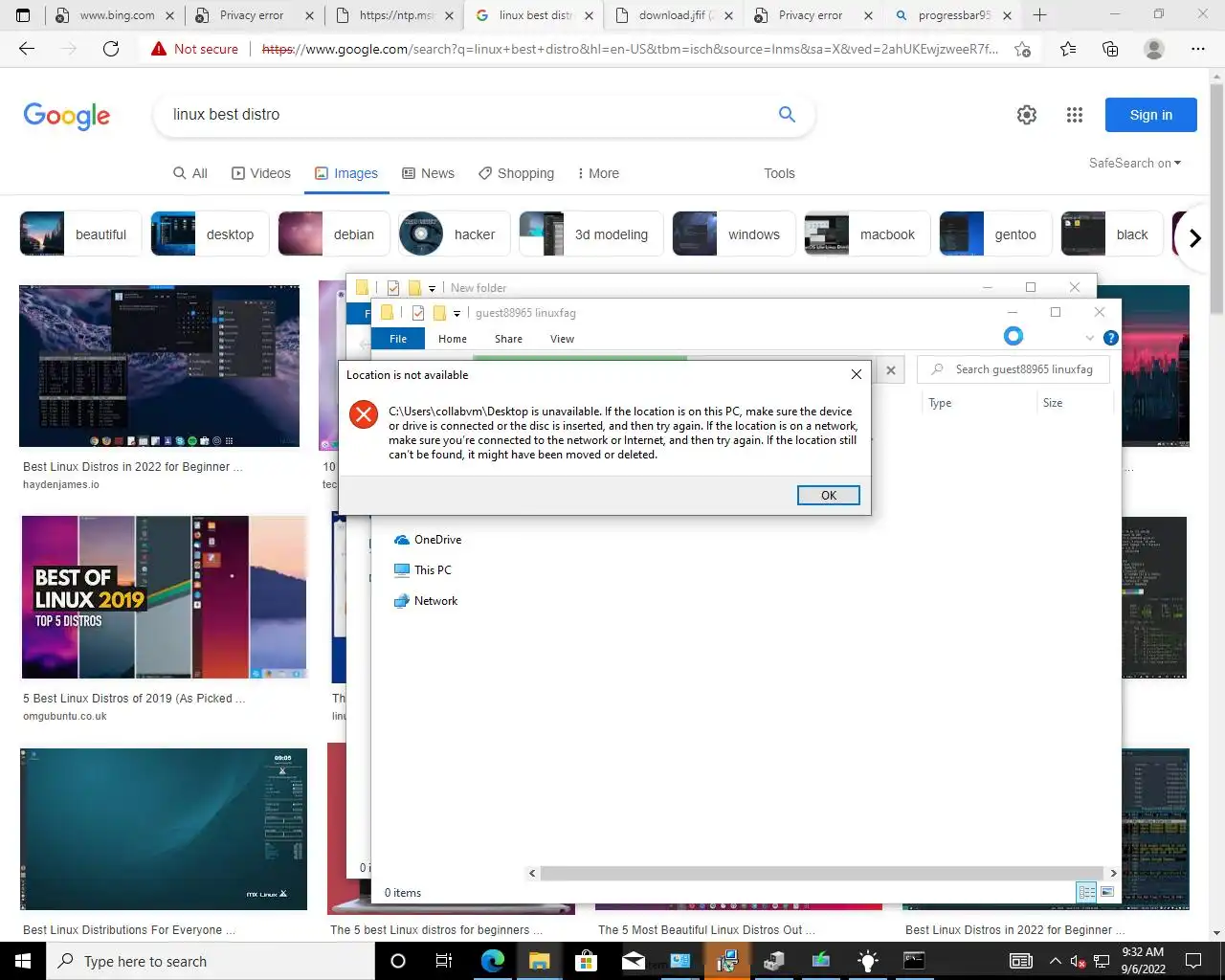Click Search guest88965 linuxfag box
Viewport: 1225px width, 980px height.
tap(1013, 369)
